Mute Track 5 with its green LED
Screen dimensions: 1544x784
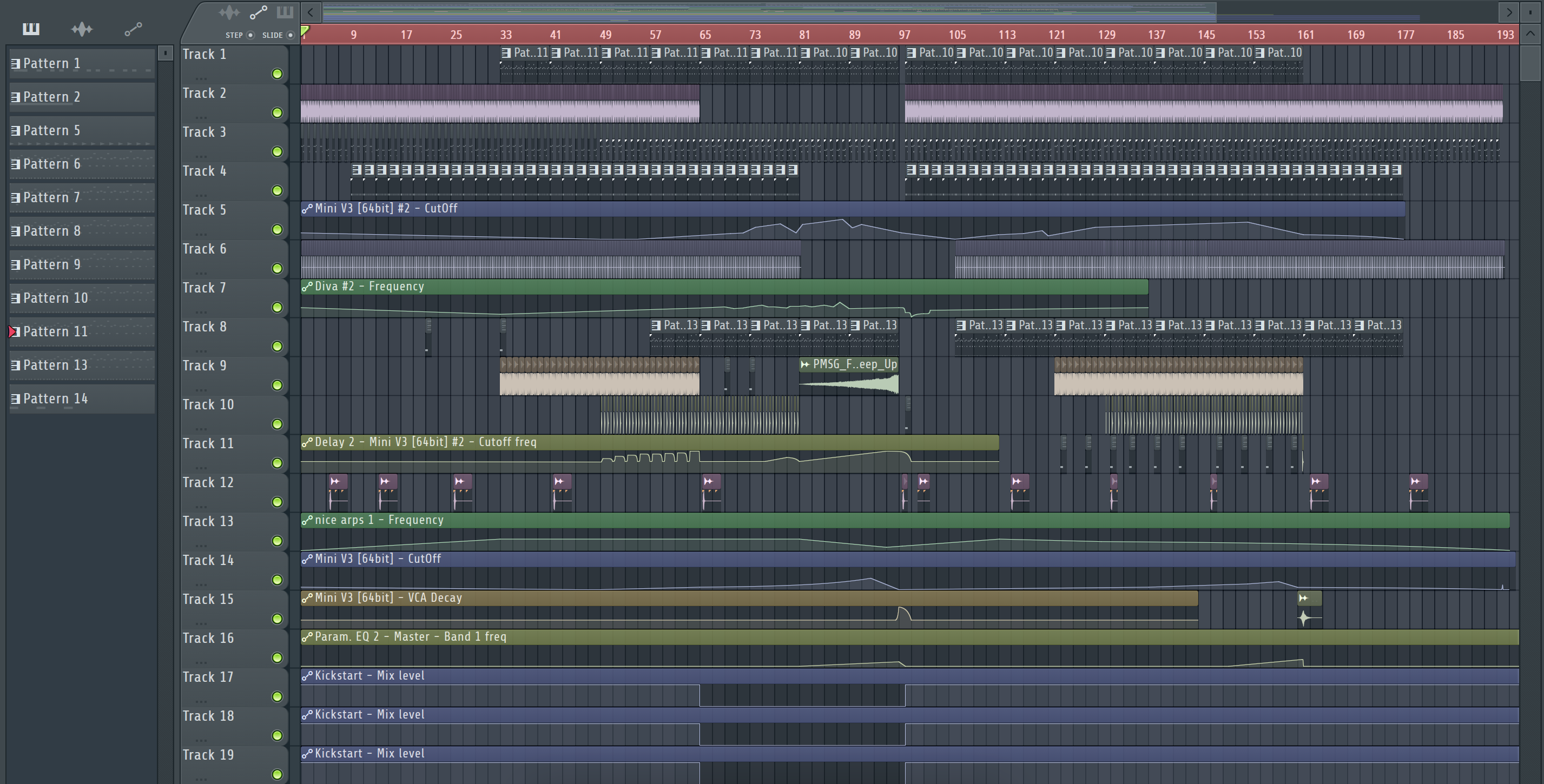click(277, 229)
